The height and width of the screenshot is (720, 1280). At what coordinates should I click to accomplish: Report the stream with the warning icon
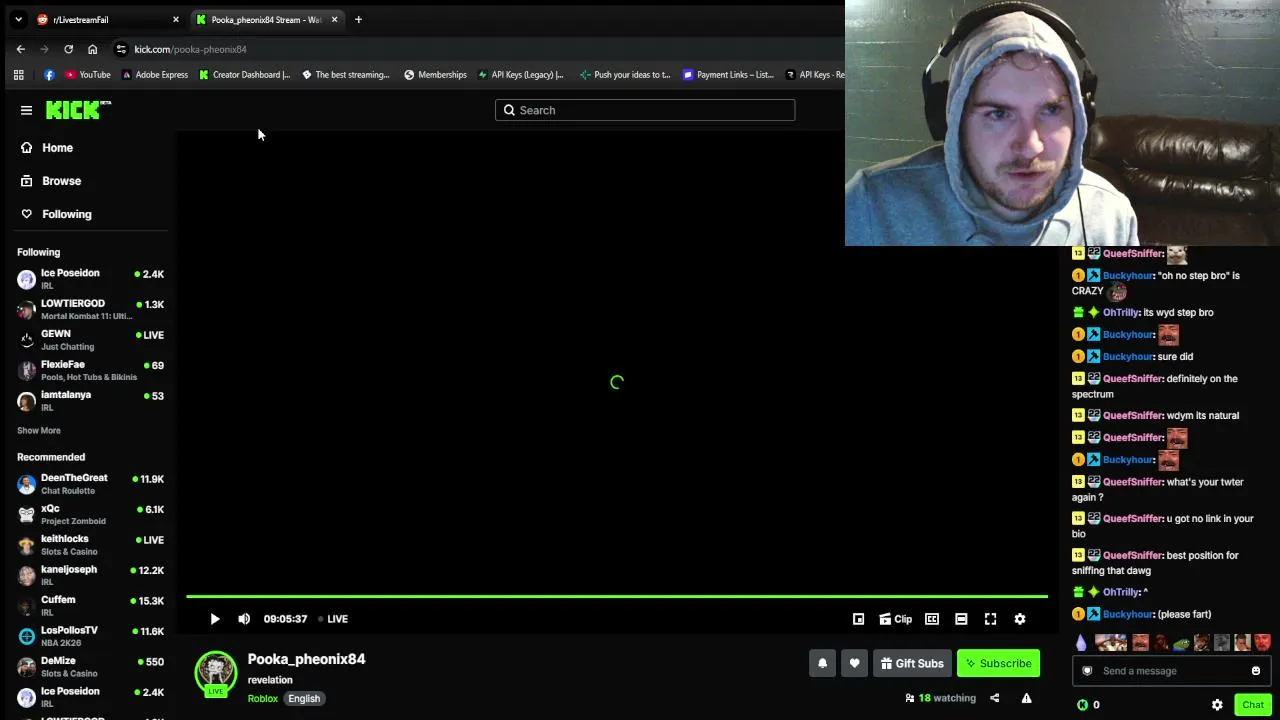1026,698
